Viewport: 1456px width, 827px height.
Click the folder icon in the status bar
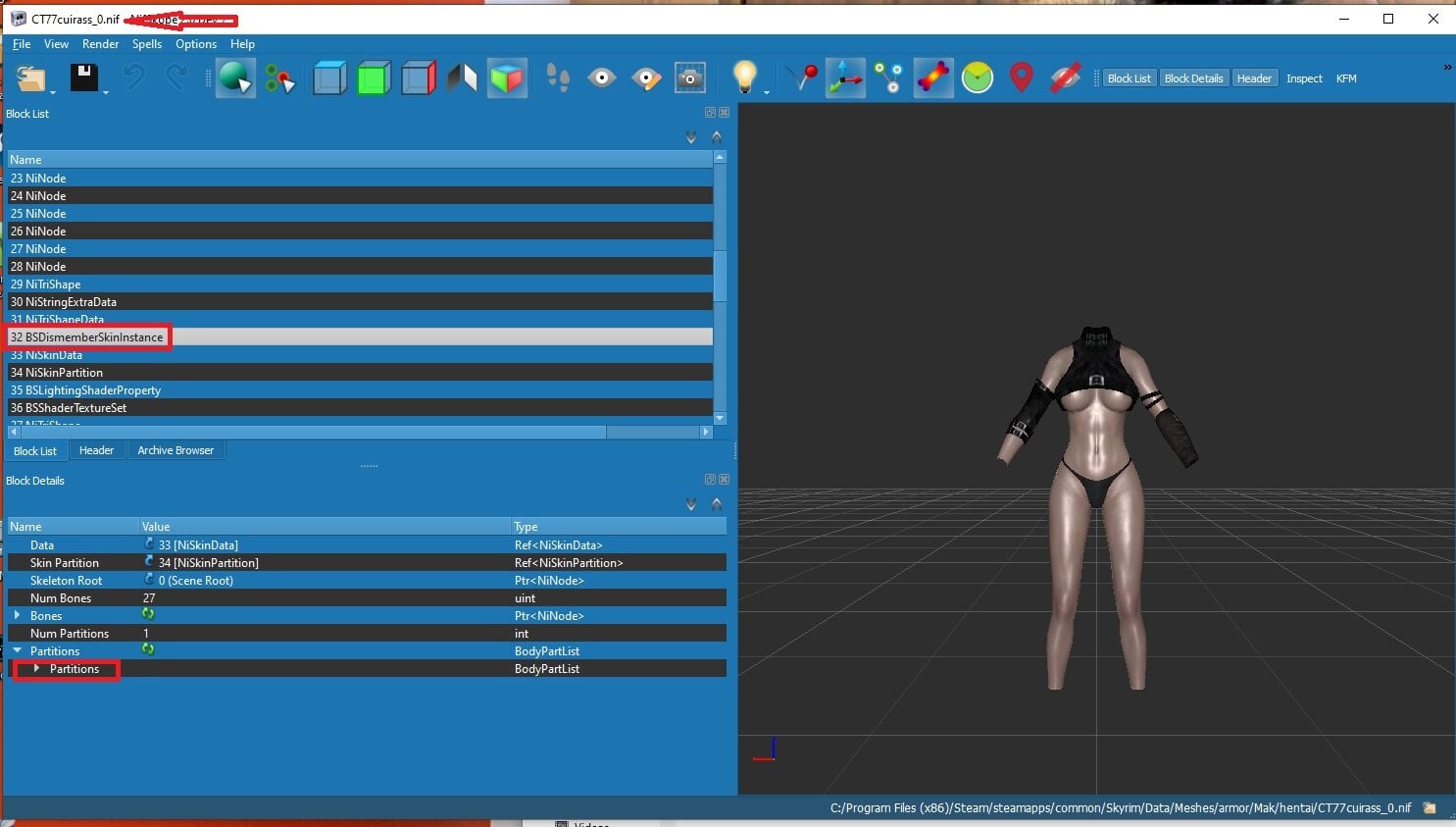[1430, 808]
